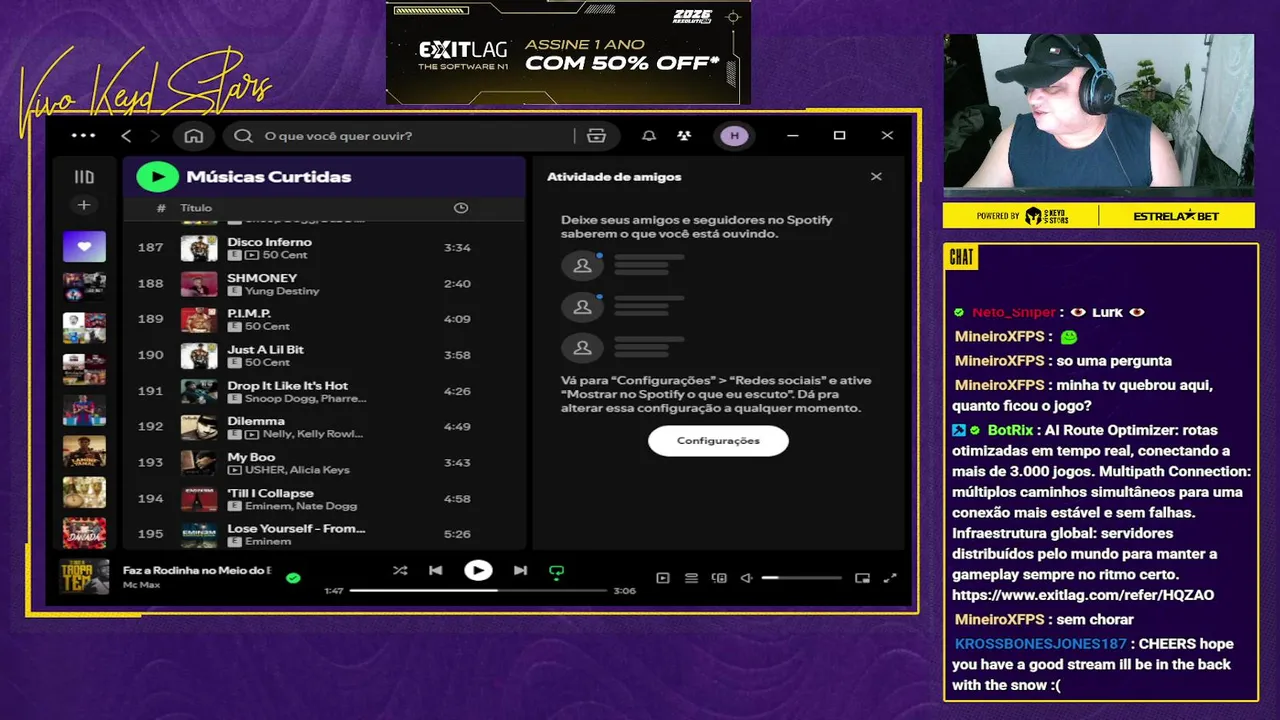Collapse Your Library sidebar icon

click(84, 177)
